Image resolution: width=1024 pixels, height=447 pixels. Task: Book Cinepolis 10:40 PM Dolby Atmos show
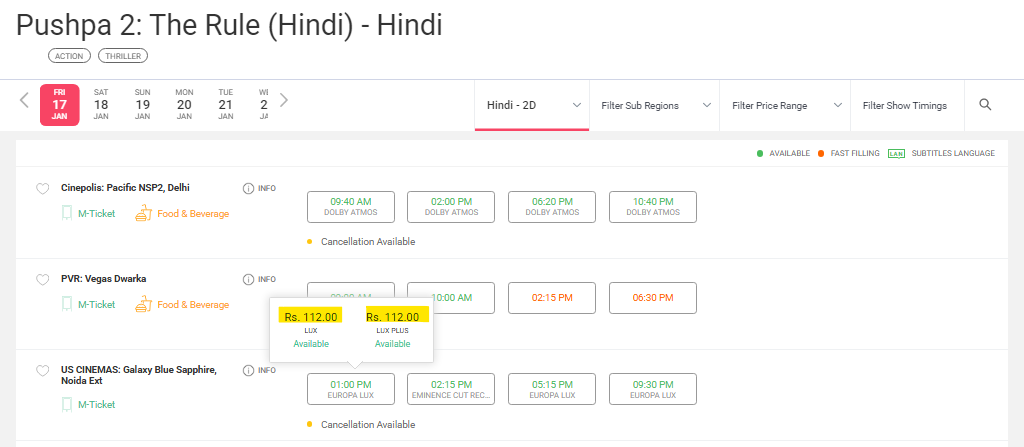[653, 207]
